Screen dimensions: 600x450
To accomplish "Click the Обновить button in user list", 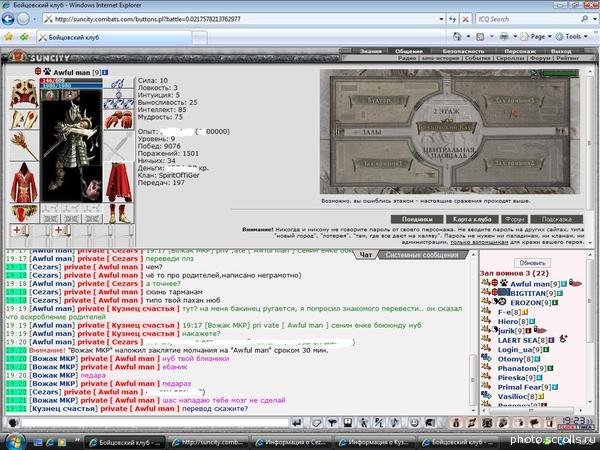I will pyautogui.click(x=532, y=263).
